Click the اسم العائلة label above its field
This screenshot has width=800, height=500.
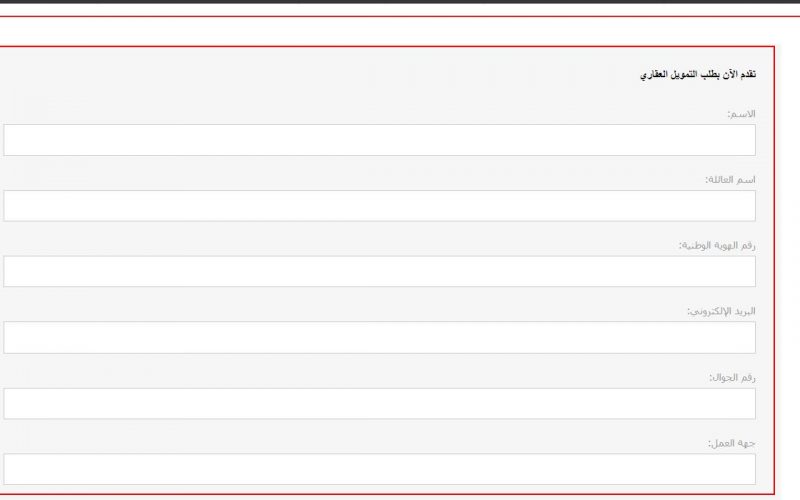[x=730, y=180]
